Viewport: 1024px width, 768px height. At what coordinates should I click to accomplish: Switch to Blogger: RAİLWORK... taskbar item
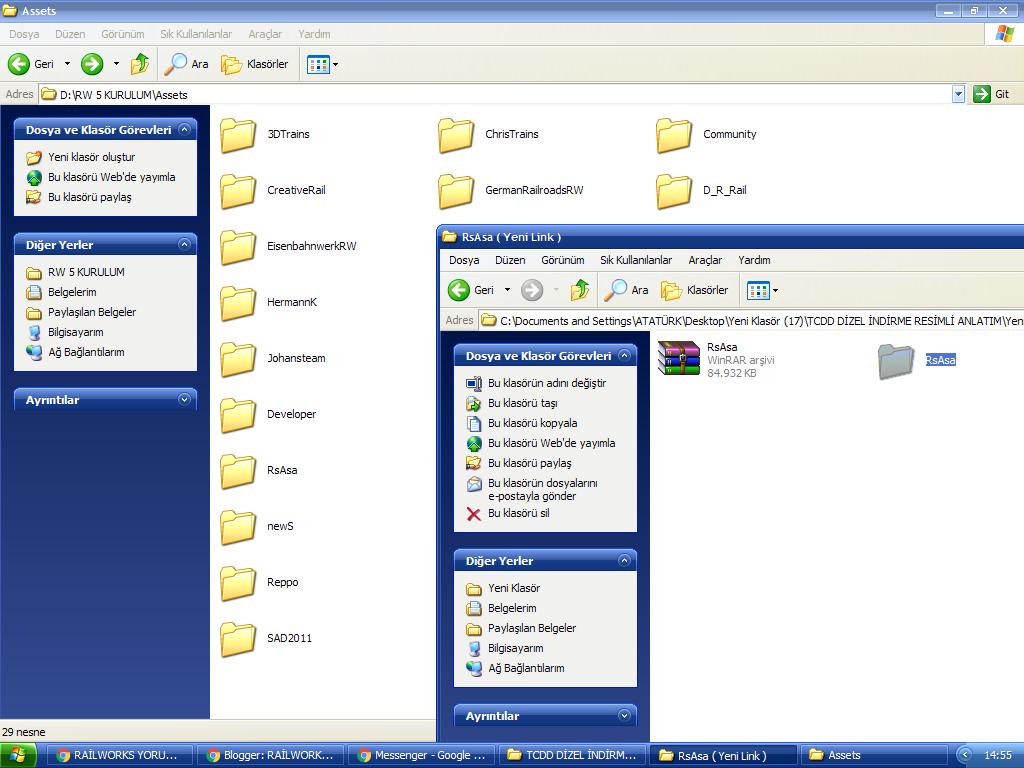pyautogui.click(x=272, y=756)
